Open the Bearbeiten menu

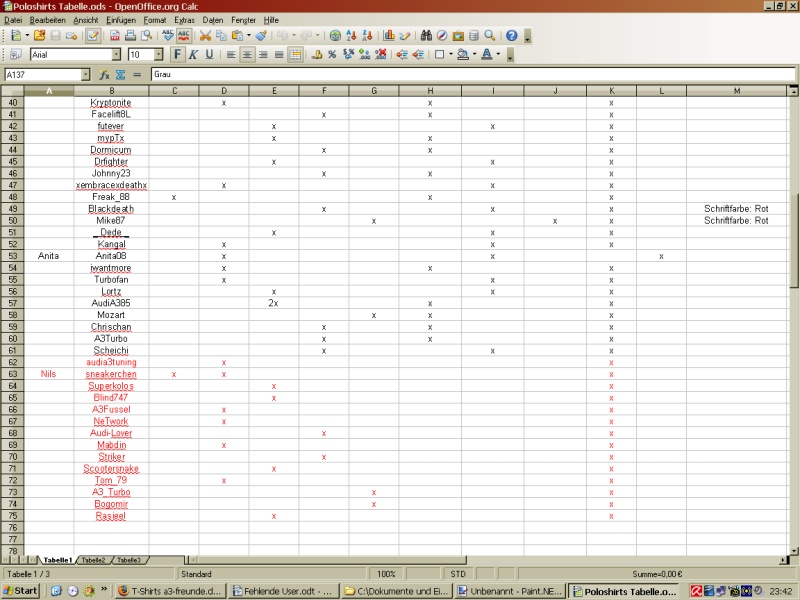pyautogui.click(x=47, y=20)
